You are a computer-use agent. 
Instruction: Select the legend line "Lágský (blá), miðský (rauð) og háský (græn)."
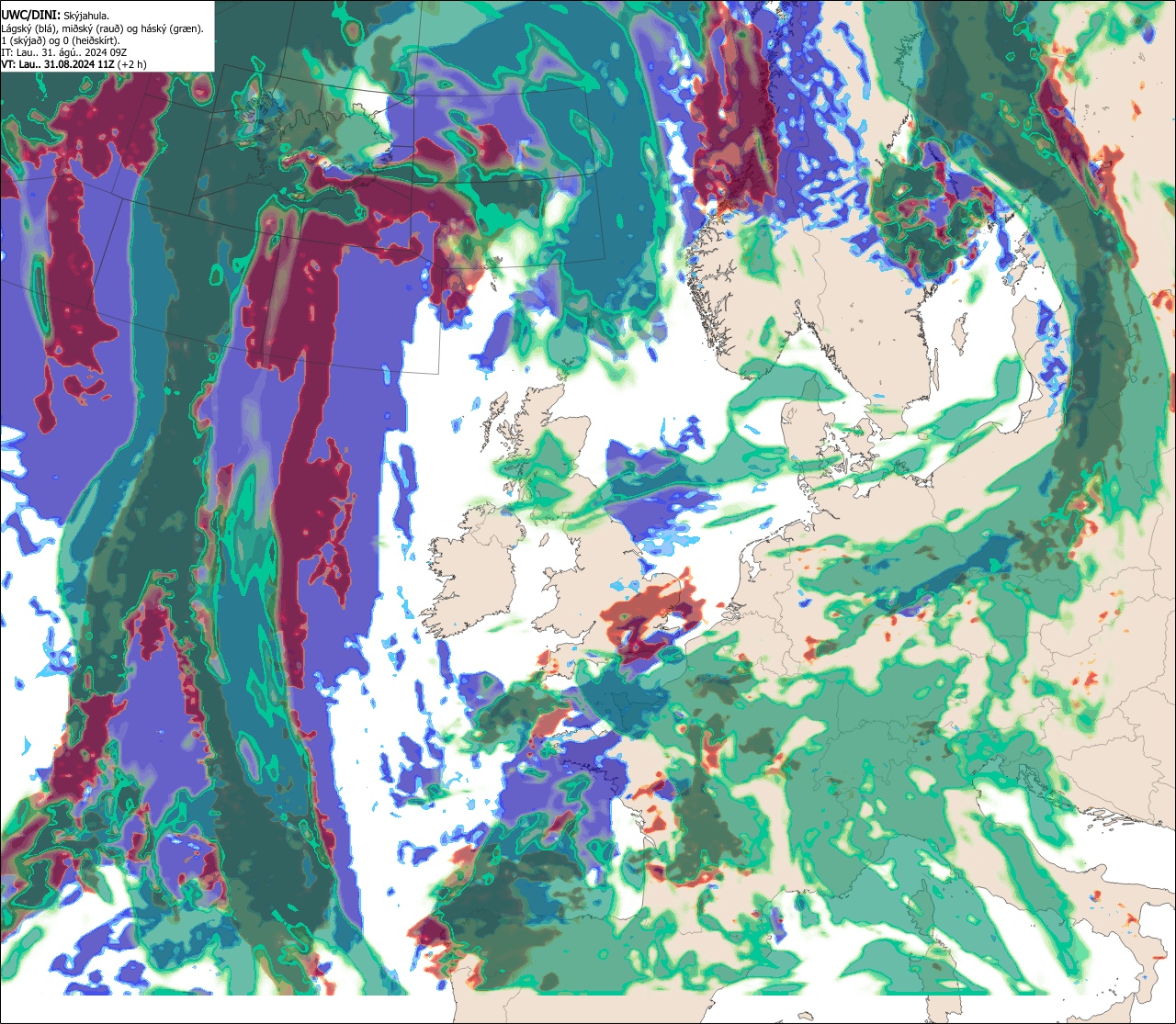click(103, 28)
